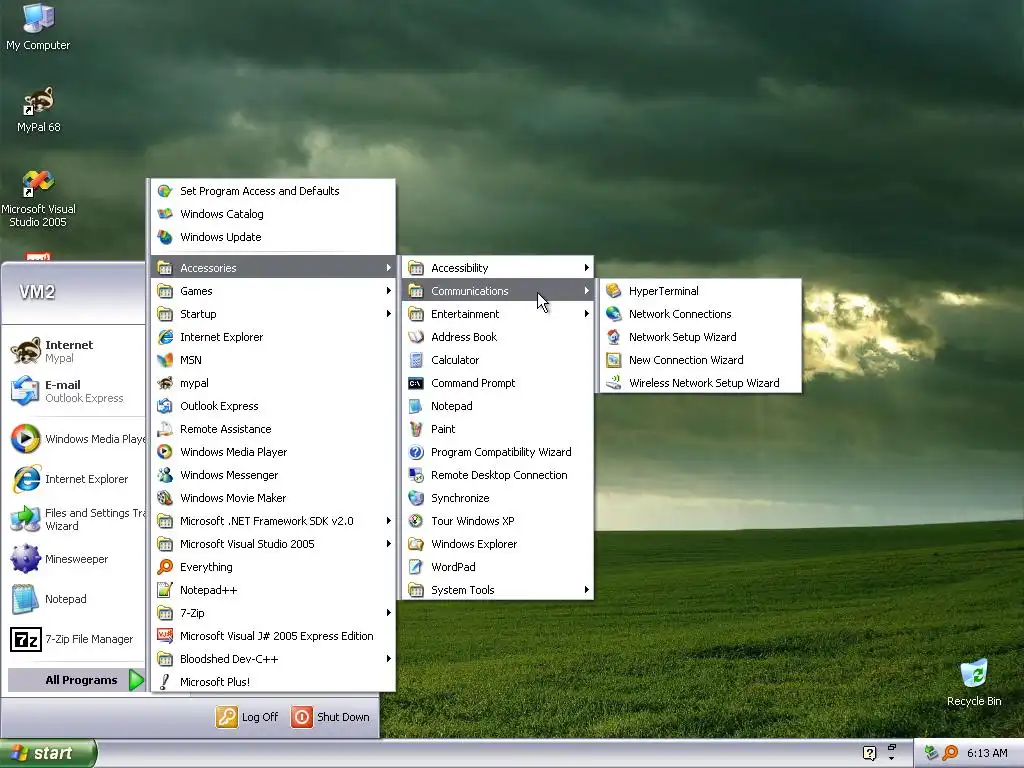Screen dimensions: 1024x768
Task: Expand the Accessibility submenu
Action: (x=497, y=268)
